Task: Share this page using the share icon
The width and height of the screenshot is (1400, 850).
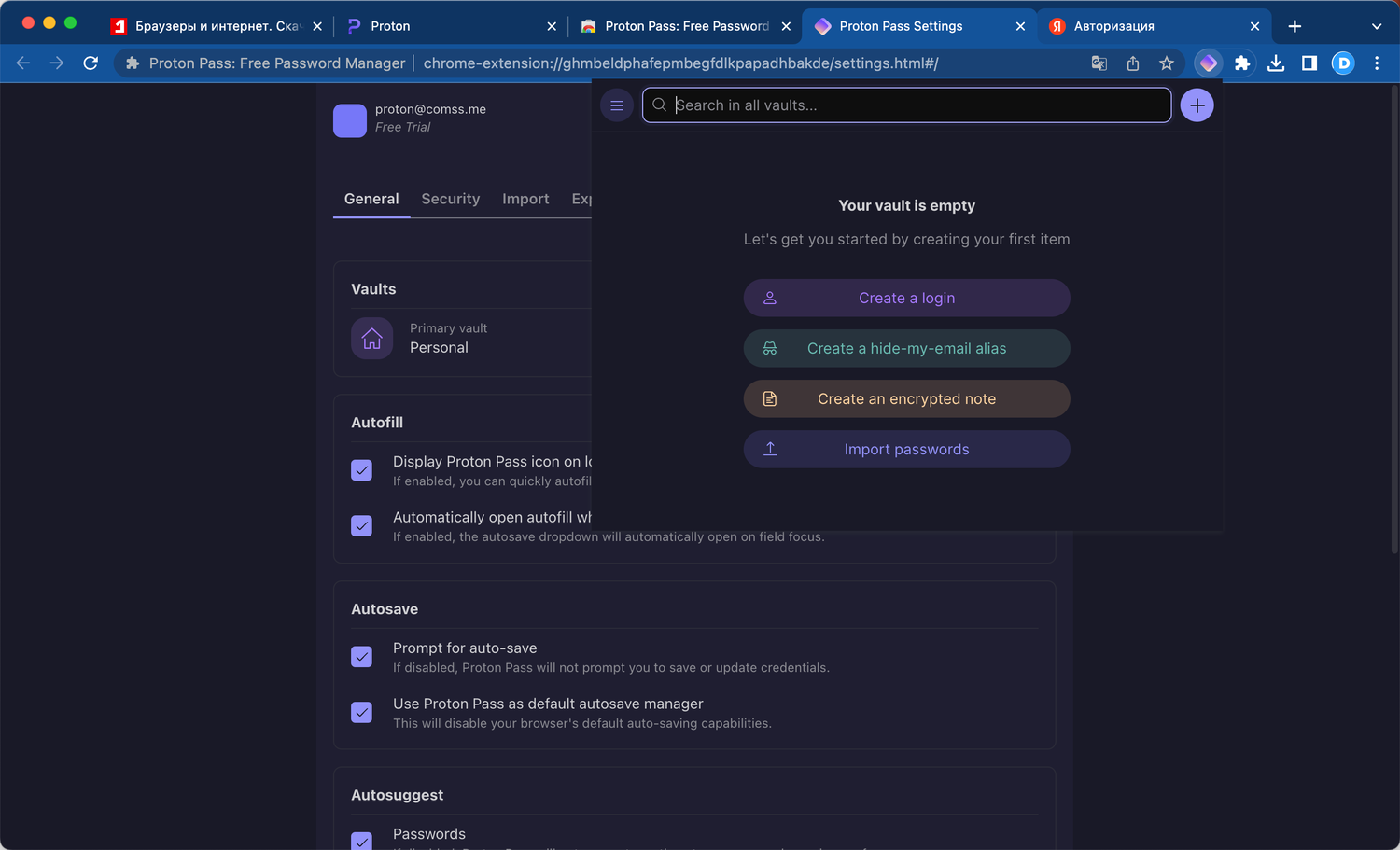Action: pos(1133,63)
